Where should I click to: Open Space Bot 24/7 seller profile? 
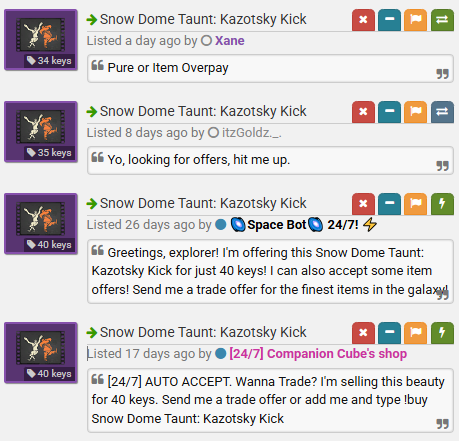point(303,225)
